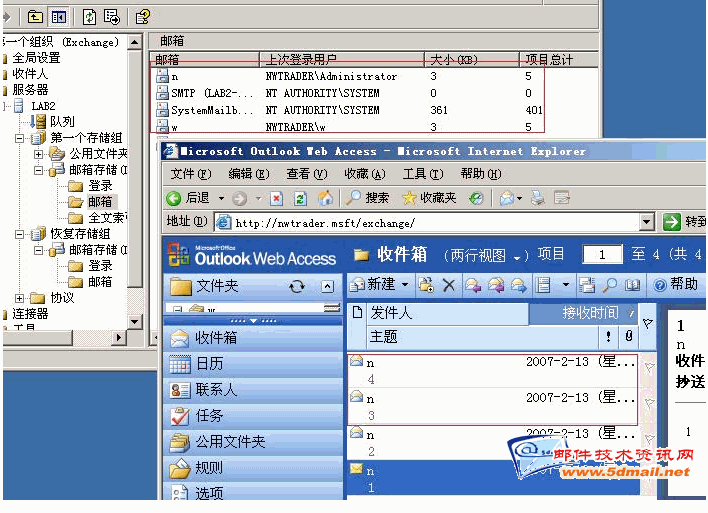Expand the 协议 tree node
The height and width of the screenshot is (513, 708).
coord(20,298)
